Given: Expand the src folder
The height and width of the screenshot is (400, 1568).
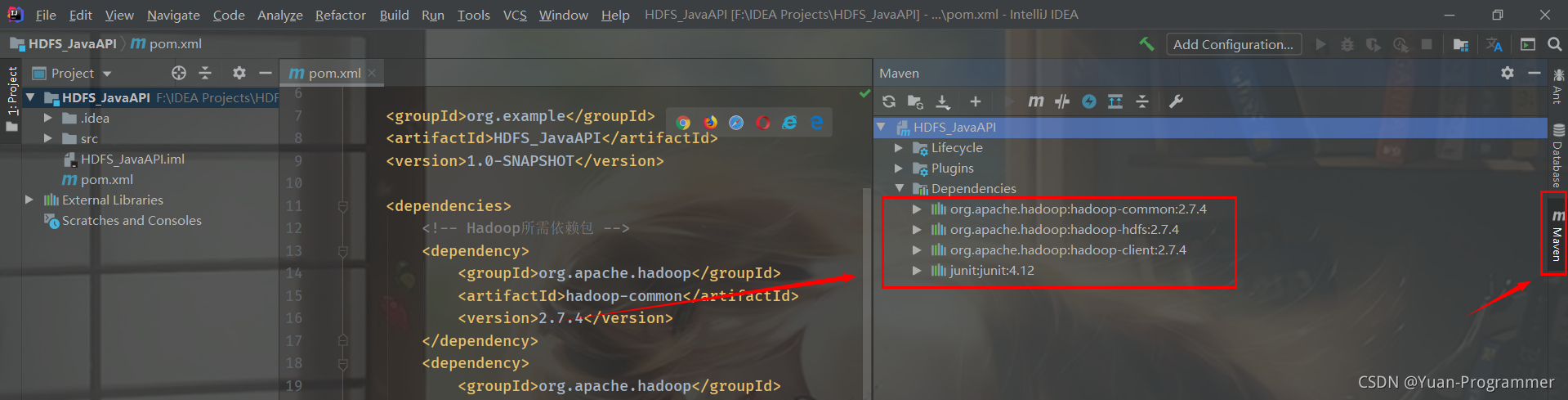Looking at the screenshot, I should (x=47, y=138).
